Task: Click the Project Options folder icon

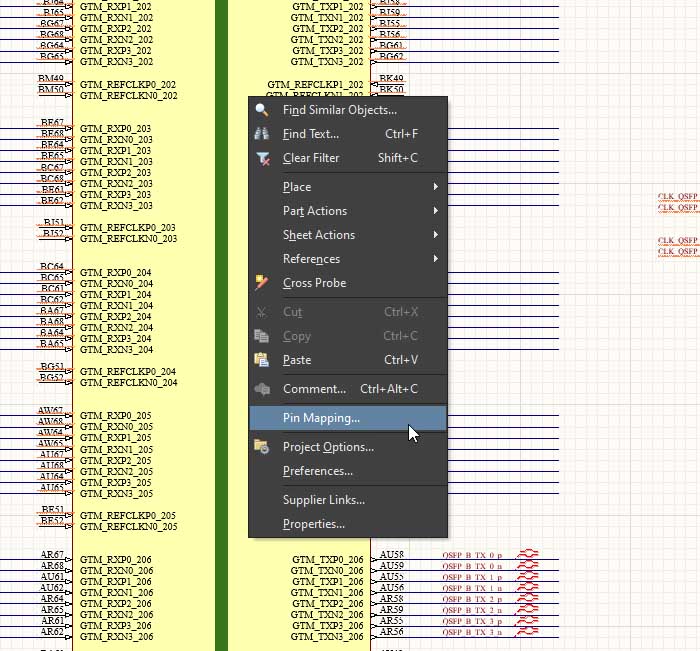Action: 262,447
